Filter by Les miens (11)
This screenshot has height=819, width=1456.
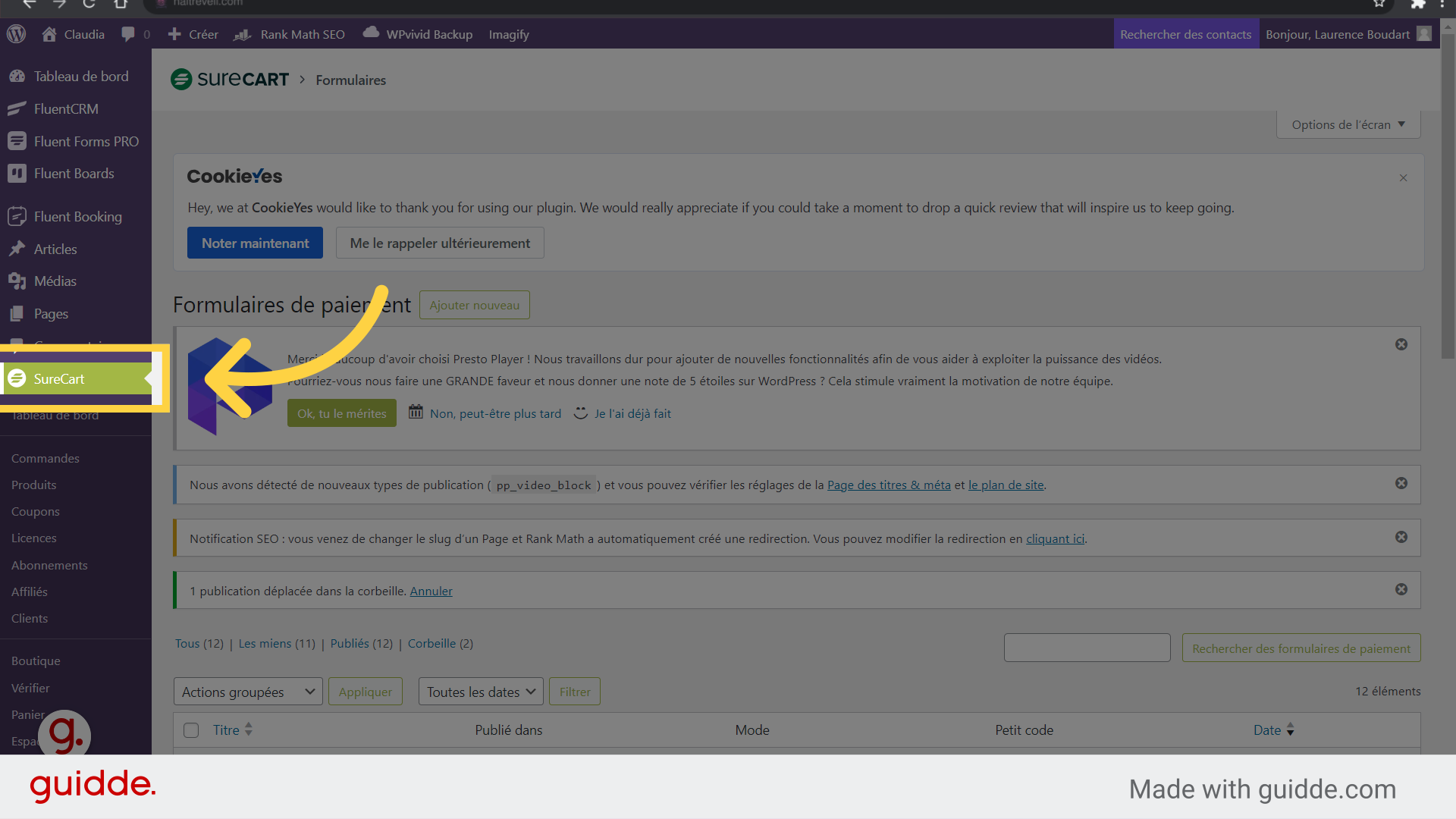[277, 643]
